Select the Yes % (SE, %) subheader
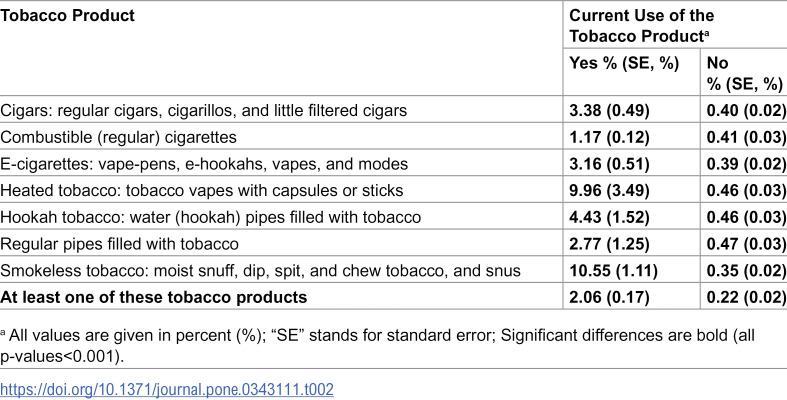The height and width of the screenshot is (400, 787). (x=624, y=63)
